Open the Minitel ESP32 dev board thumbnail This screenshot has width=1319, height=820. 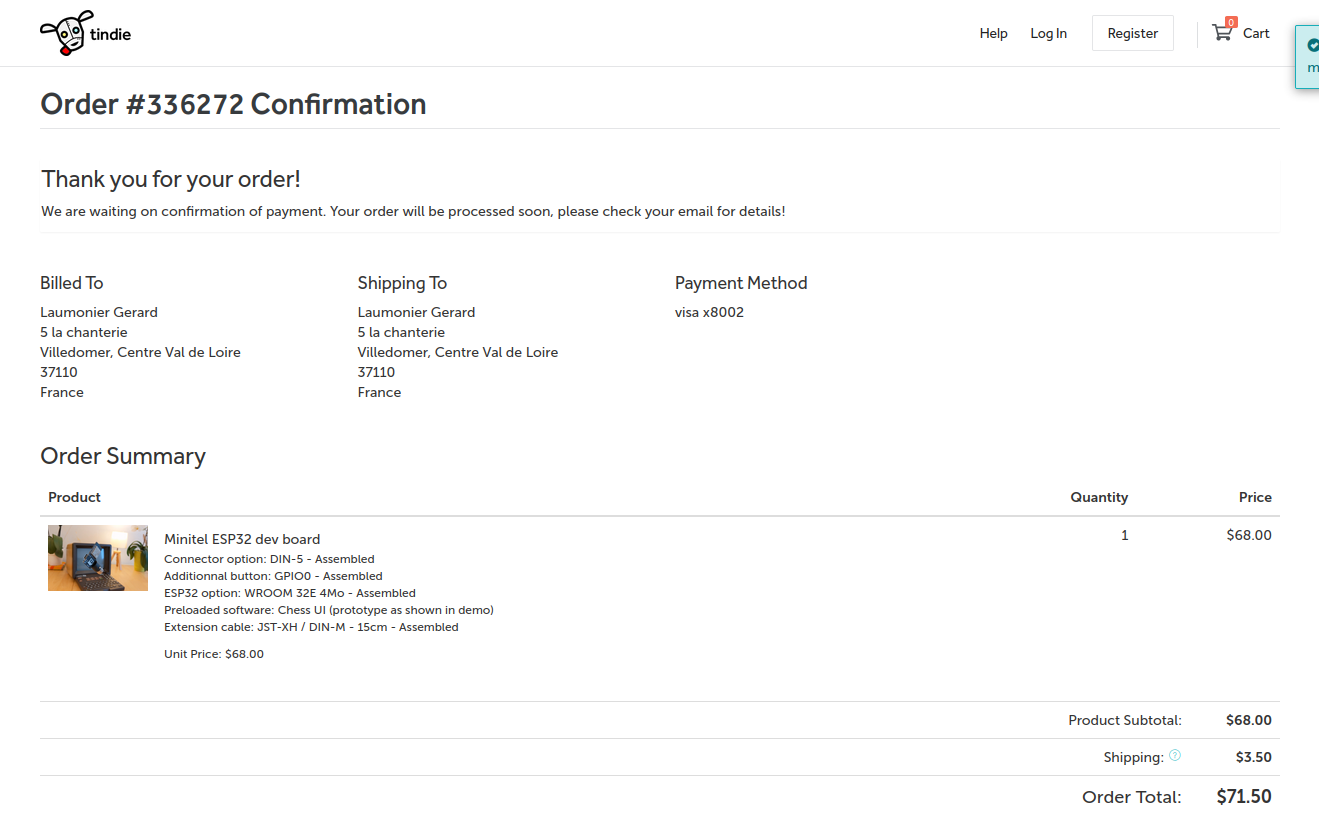(x=98, y=558)
